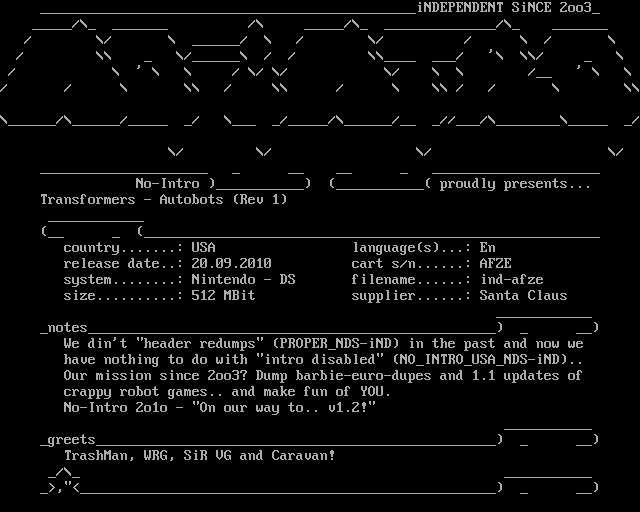Image resolution: width=640 pixels, height=512 pixels.
Task: Click the 'release date..:' field label
Action: click(123, 263)
